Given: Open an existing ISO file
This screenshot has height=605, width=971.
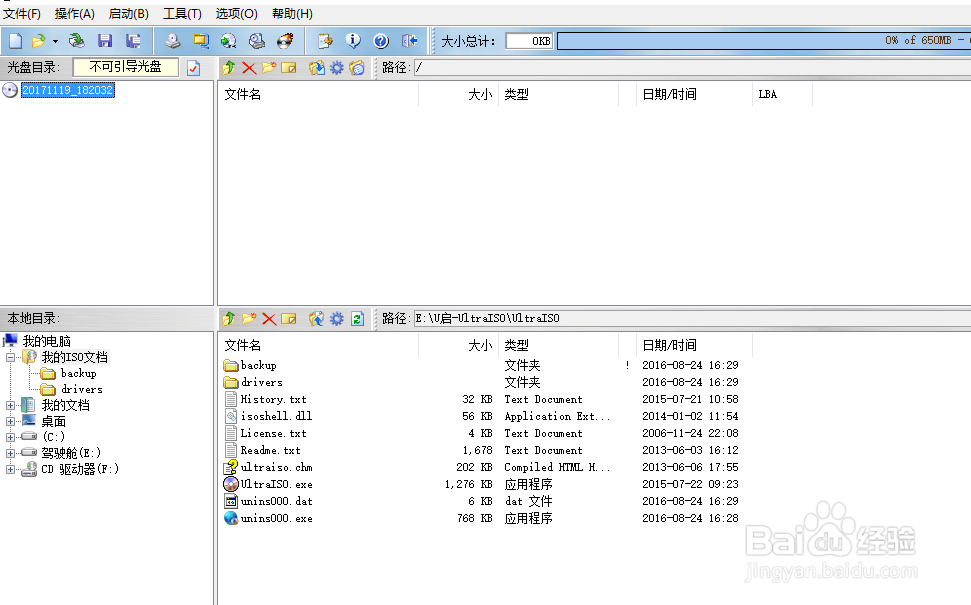Looking at the screenshot, I should coord(38,41).
